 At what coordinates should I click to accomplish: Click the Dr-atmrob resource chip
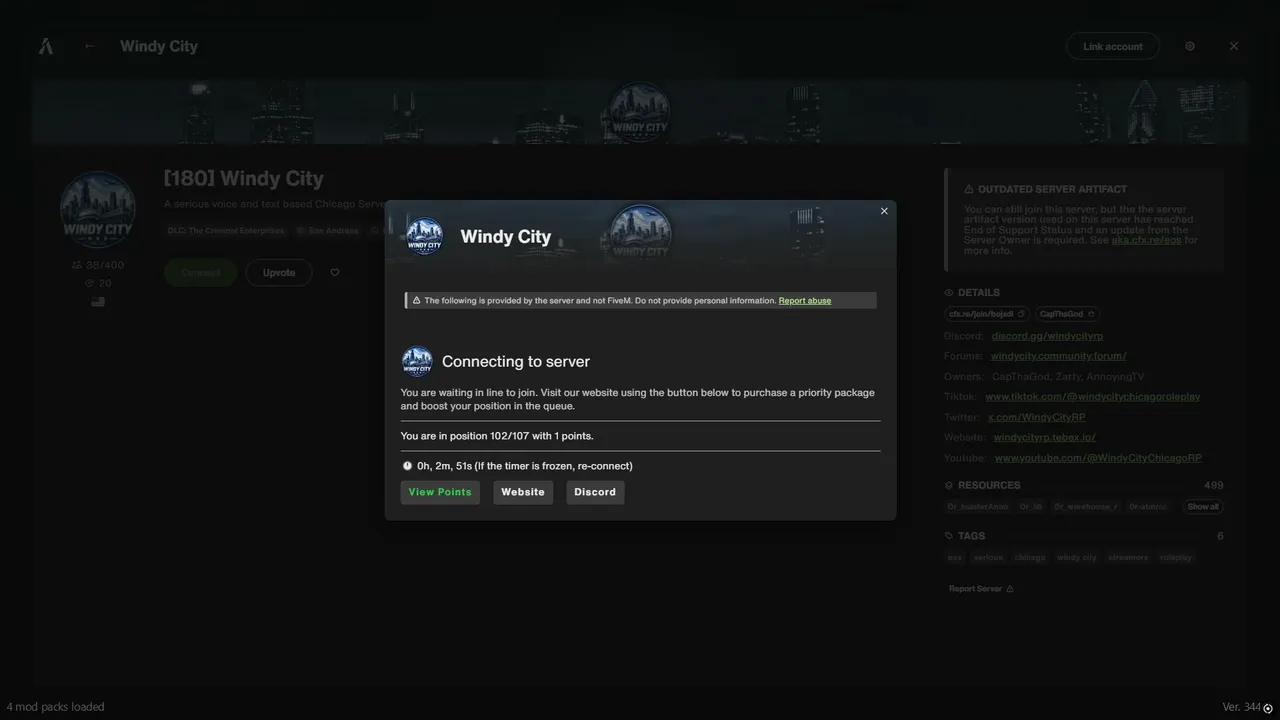(x=1148, y=507)
